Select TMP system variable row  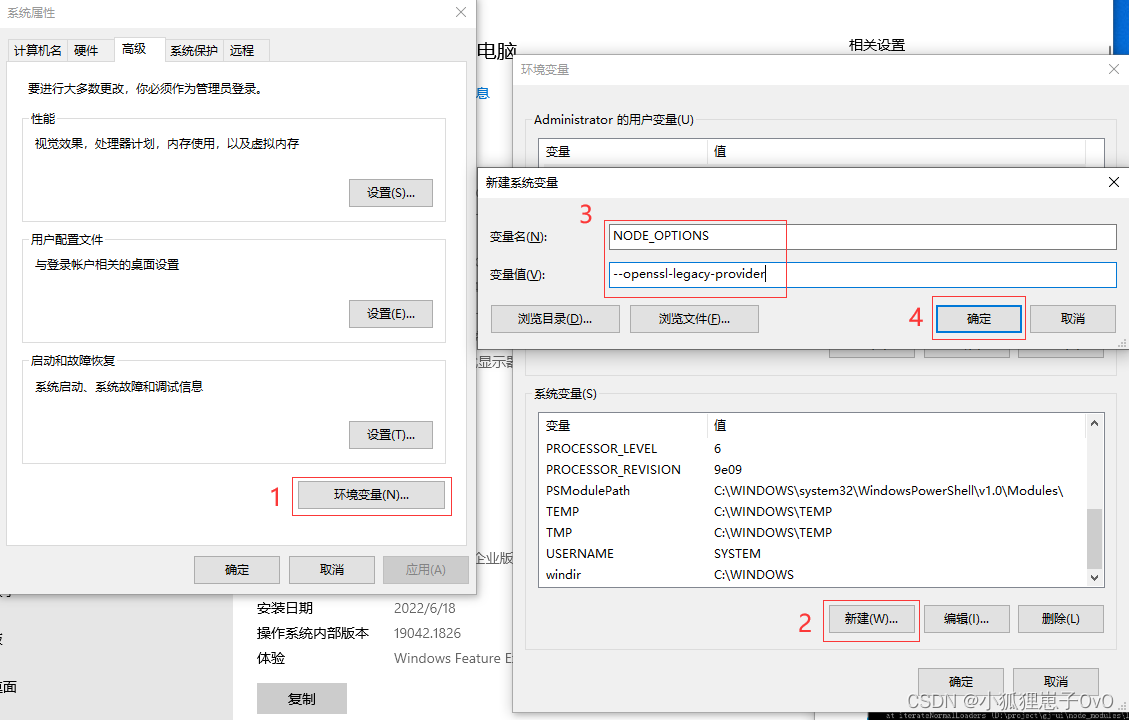pyautogui.click(x=811, y=532)
